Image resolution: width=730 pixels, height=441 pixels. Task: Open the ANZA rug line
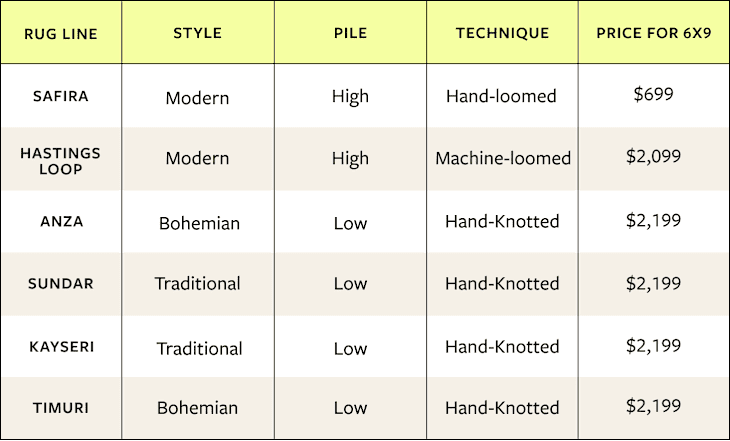pyautogui.click(x=60, y=222)
